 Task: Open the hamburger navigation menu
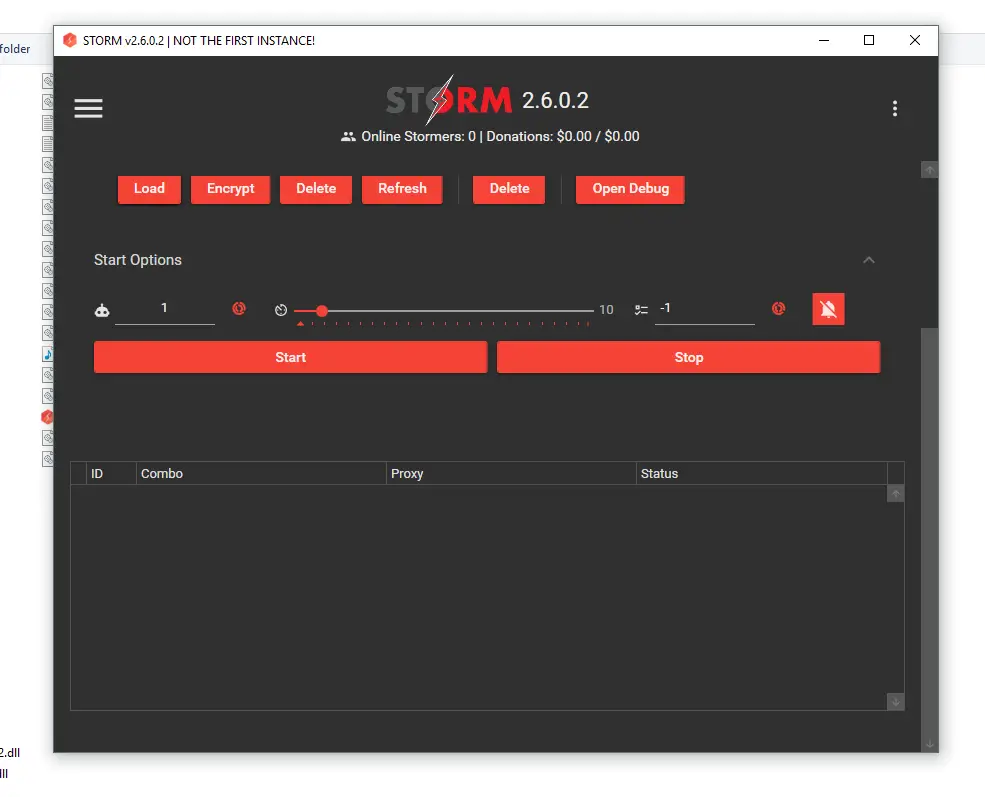pyautogui.click(x=88, y=108)
